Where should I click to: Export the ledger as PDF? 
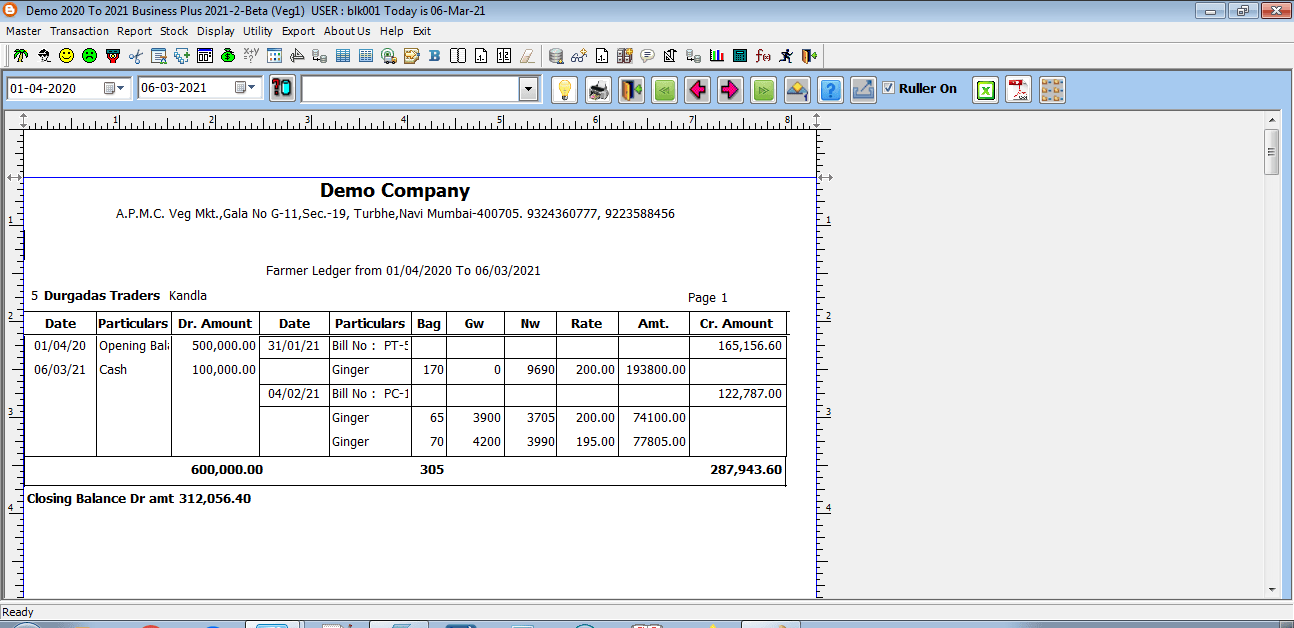click(x=1018, y=90)
